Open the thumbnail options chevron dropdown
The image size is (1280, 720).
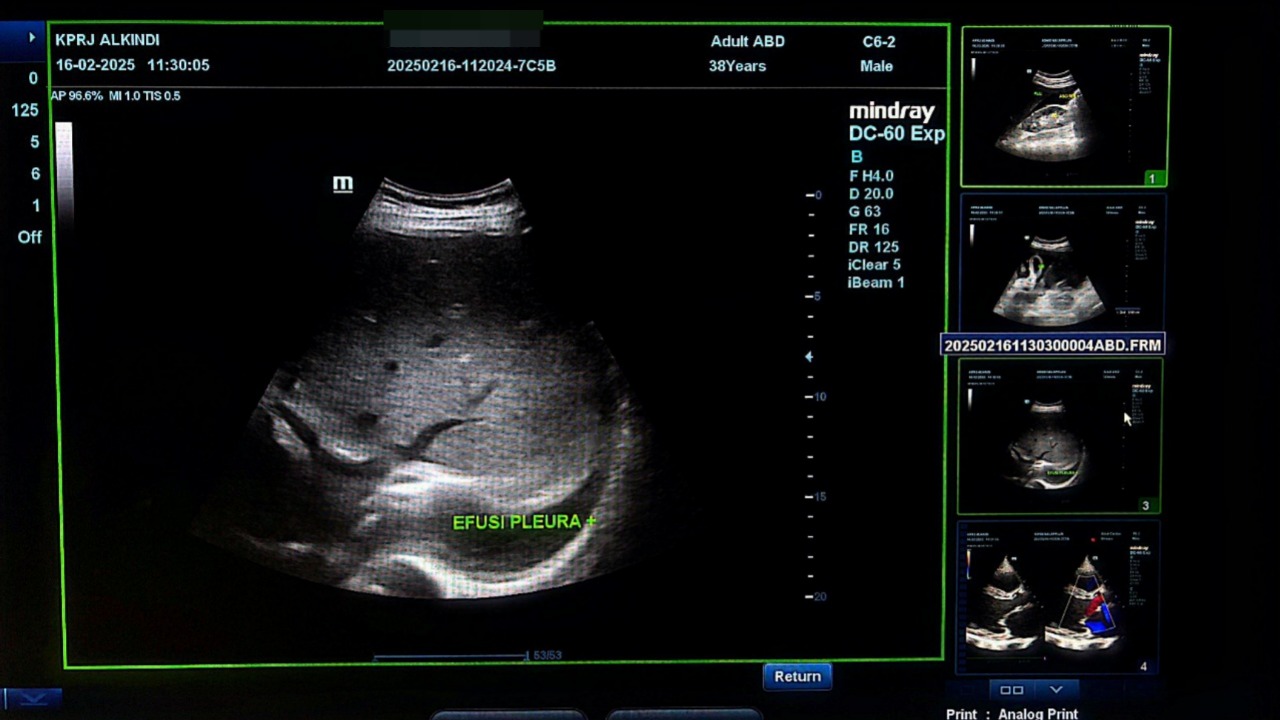point(1056,690)
